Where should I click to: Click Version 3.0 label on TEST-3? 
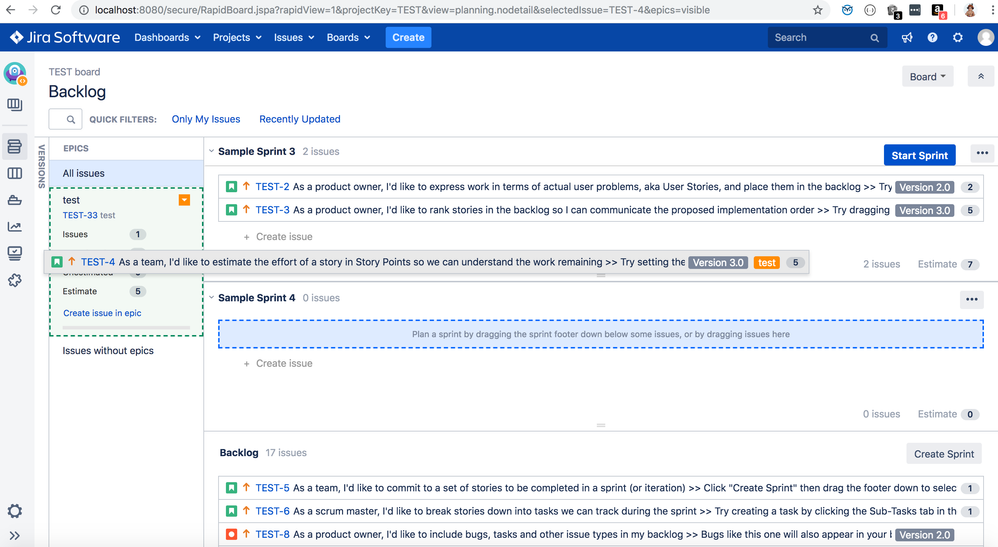pyautogui.click(x=924, y=210)
